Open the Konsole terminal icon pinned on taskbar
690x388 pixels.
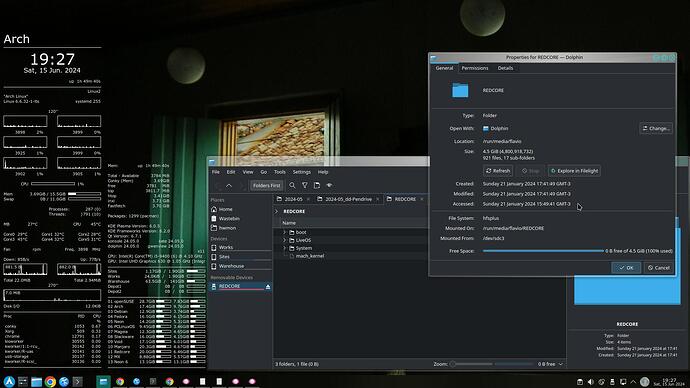tap(77, 381)
